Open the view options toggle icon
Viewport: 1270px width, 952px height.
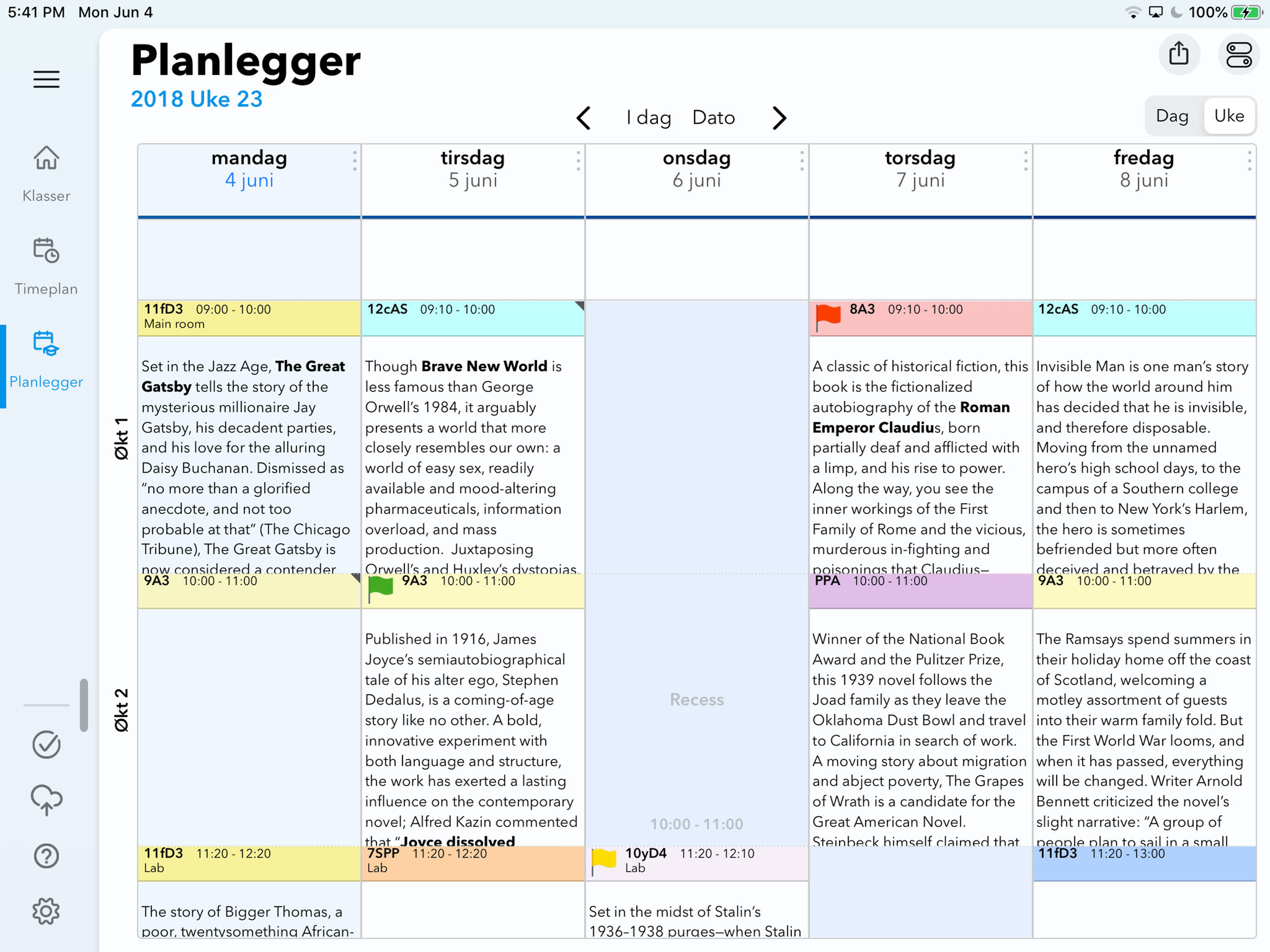[1238, 54]
